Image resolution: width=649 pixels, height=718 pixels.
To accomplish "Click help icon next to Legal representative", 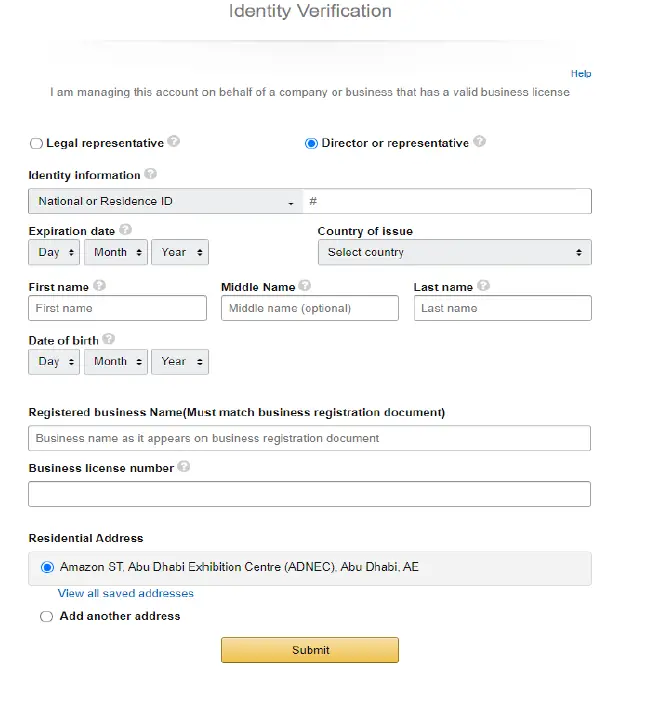I will (x=174, y=142).
